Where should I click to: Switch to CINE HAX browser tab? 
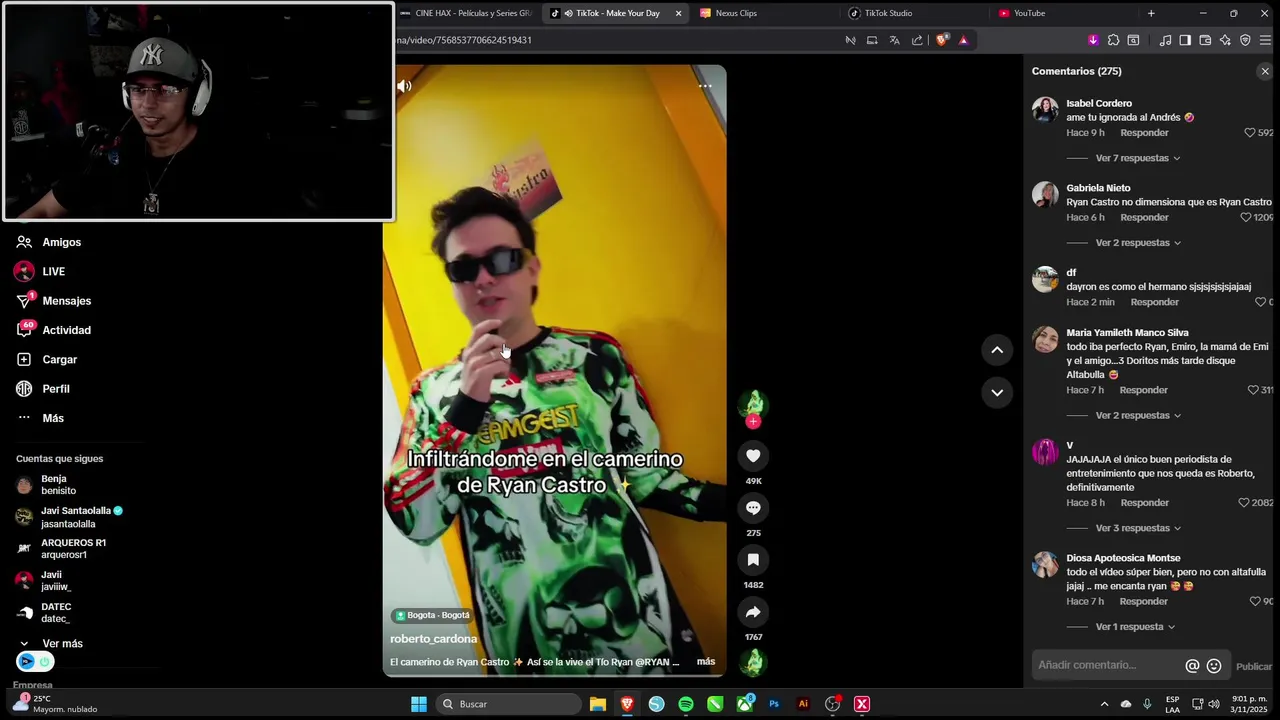[x=466, y=13]
